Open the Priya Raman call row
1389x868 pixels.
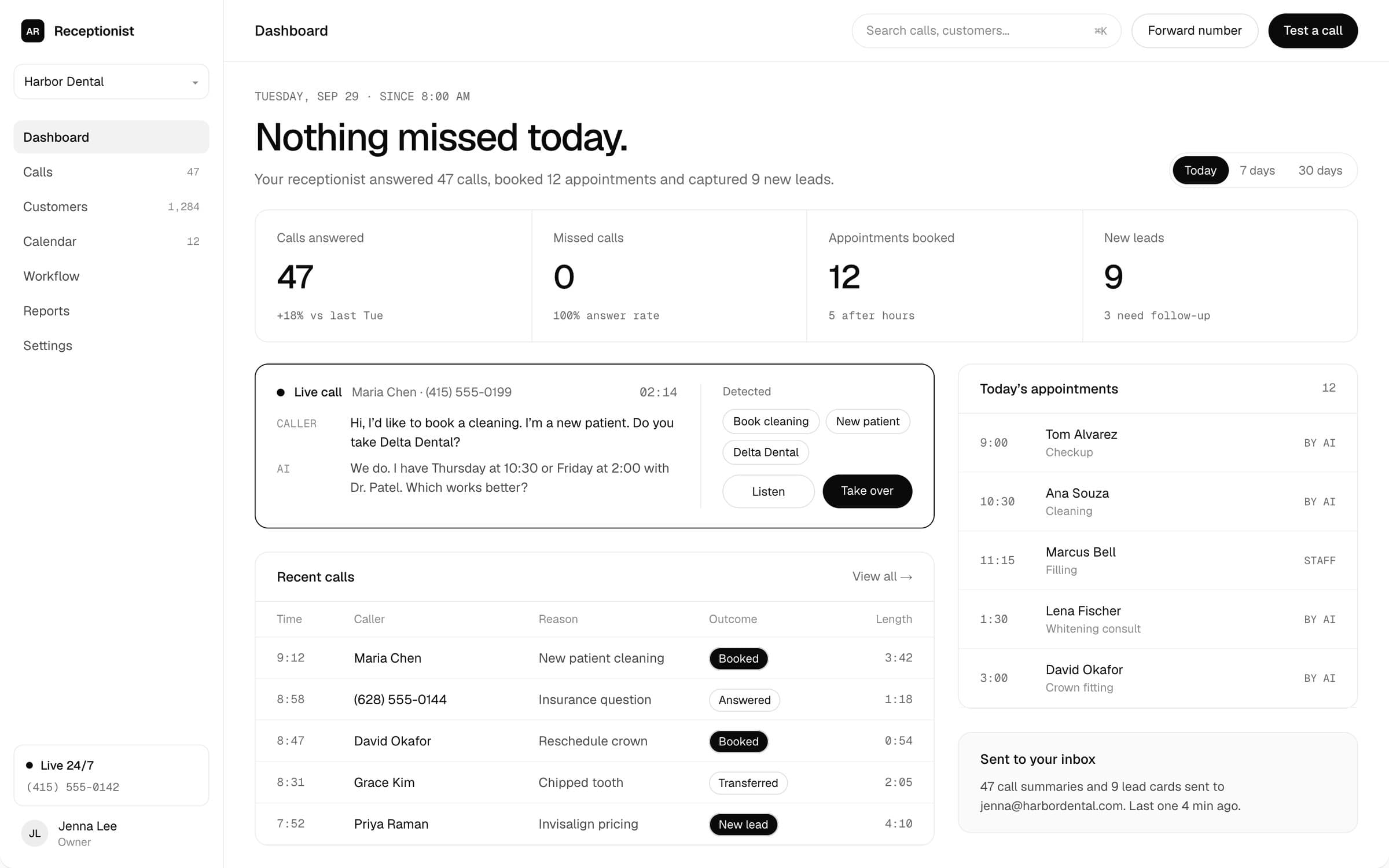tap(594, 824)
